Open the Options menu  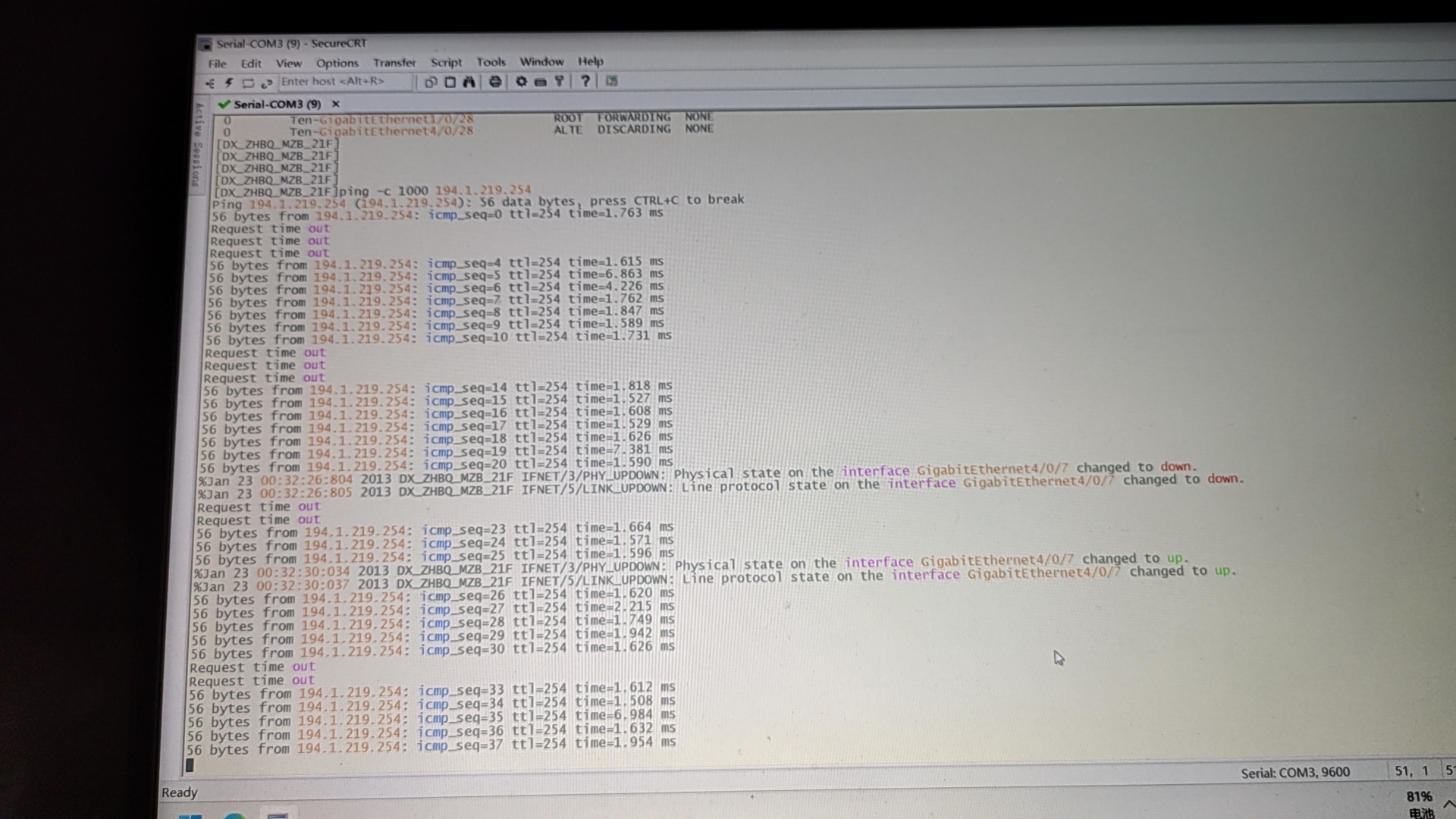click(337, 64)
